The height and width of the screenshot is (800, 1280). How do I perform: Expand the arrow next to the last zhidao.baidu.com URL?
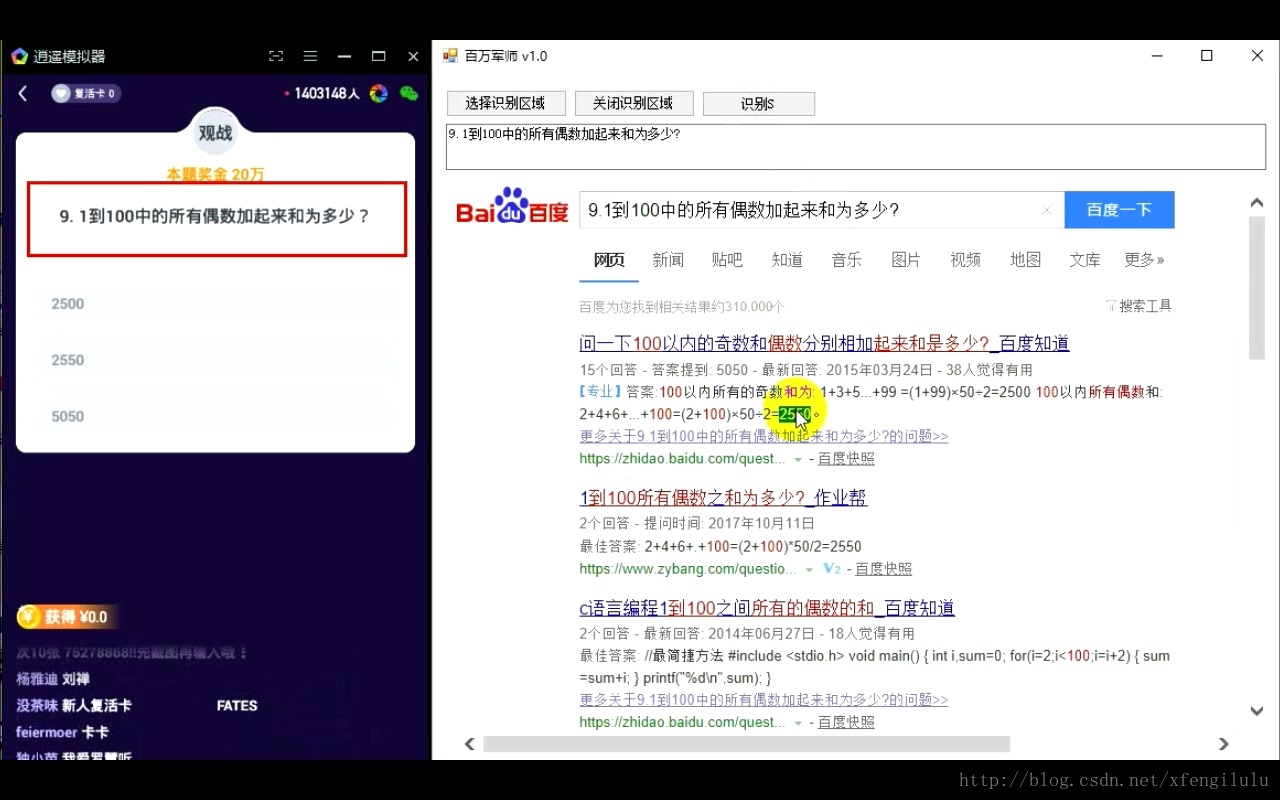[798, 723]
